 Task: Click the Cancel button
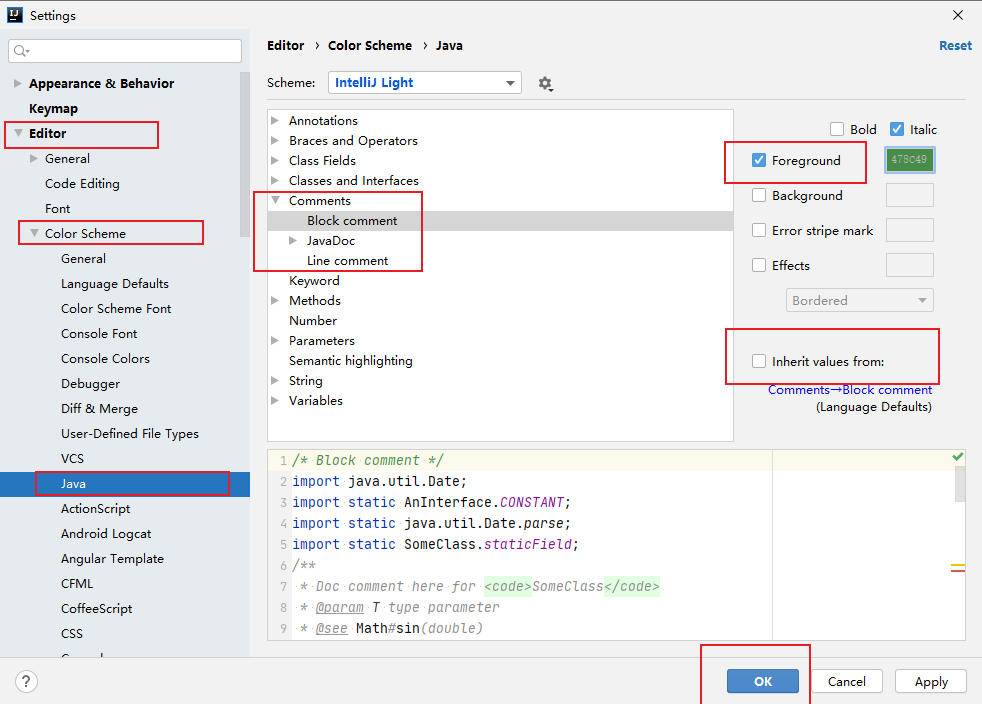pyautogui.click(x=847, y=681)
